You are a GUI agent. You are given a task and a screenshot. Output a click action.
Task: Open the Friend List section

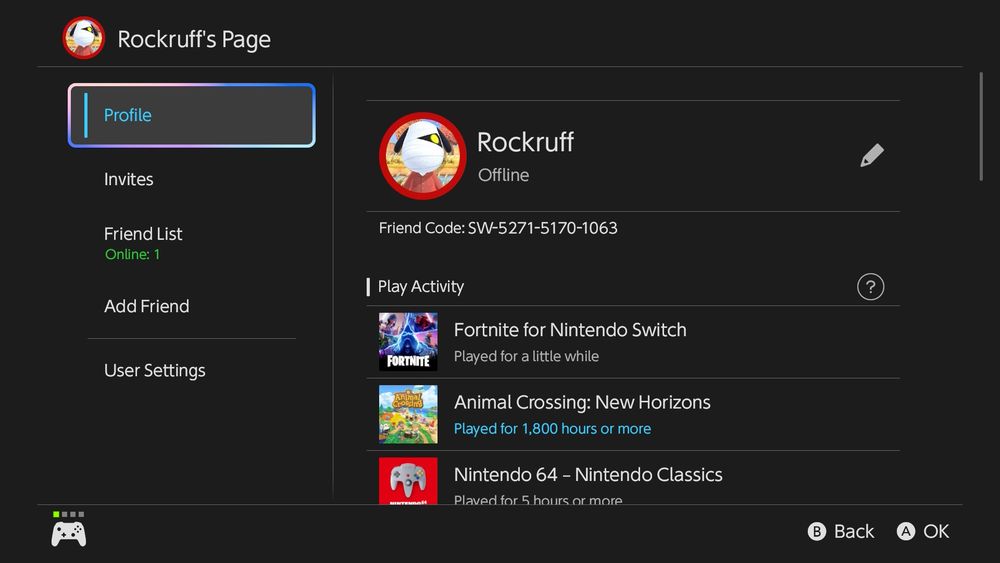click(143, 242)
